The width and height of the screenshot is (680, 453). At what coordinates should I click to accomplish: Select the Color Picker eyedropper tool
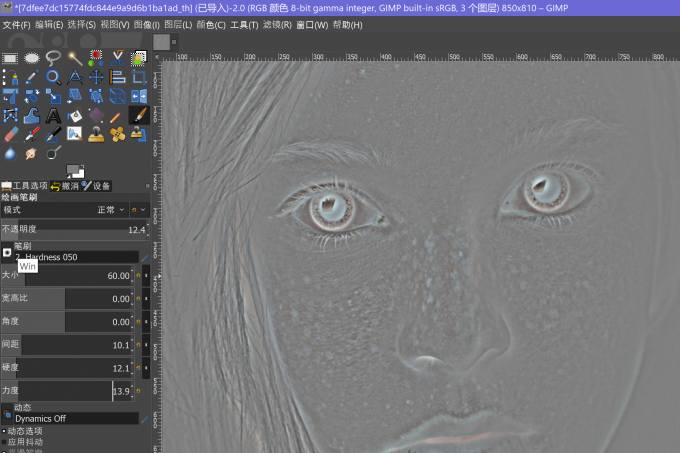(x=32, y=77)
